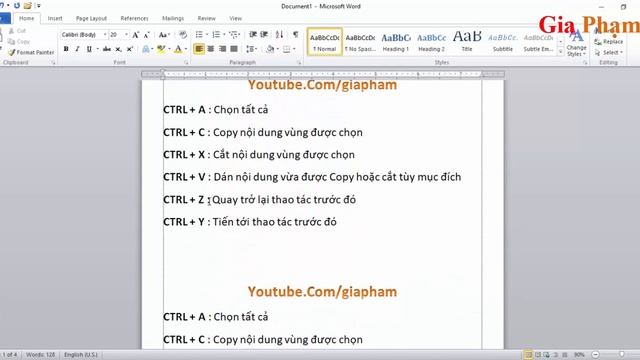Image resolution: width=640 pixels, height=360 pixels.
Task: Show or hide paragraph marks
Action: tap(296, 35)
